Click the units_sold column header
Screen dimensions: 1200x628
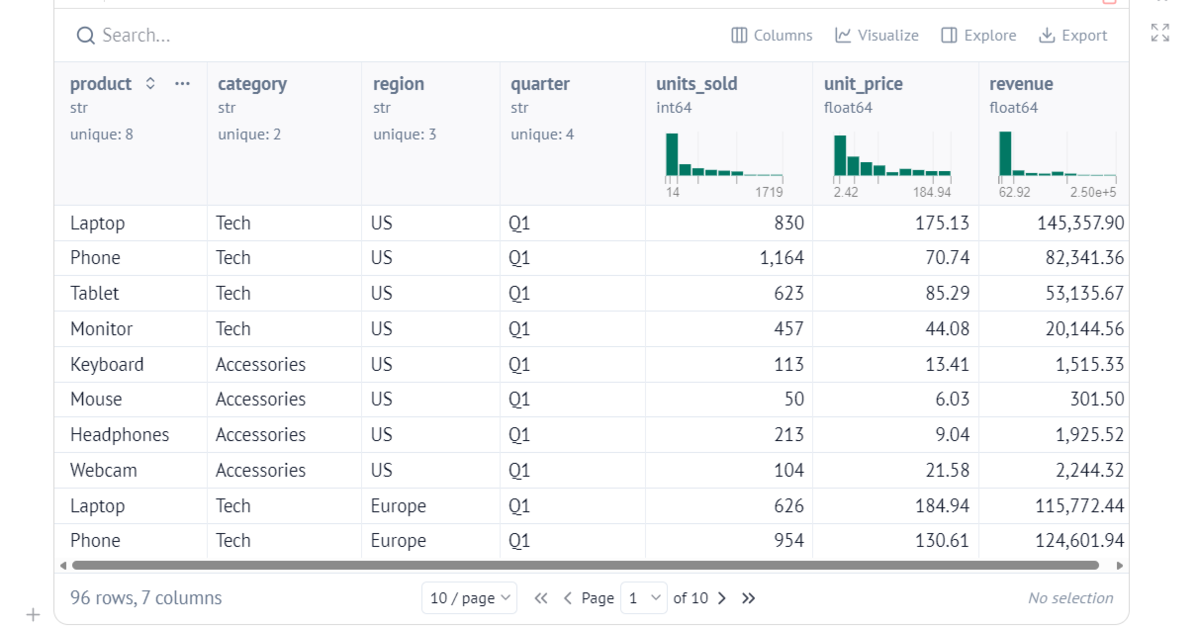[x=697, y=84]
